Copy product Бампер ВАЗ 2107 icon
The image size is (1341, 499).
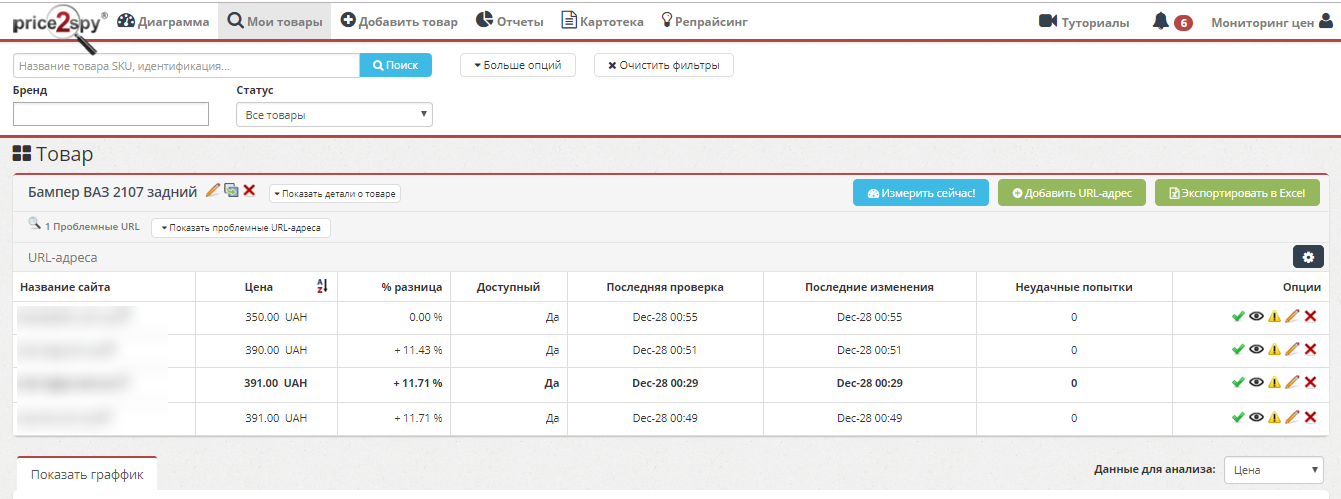click(x=231, y=190)
